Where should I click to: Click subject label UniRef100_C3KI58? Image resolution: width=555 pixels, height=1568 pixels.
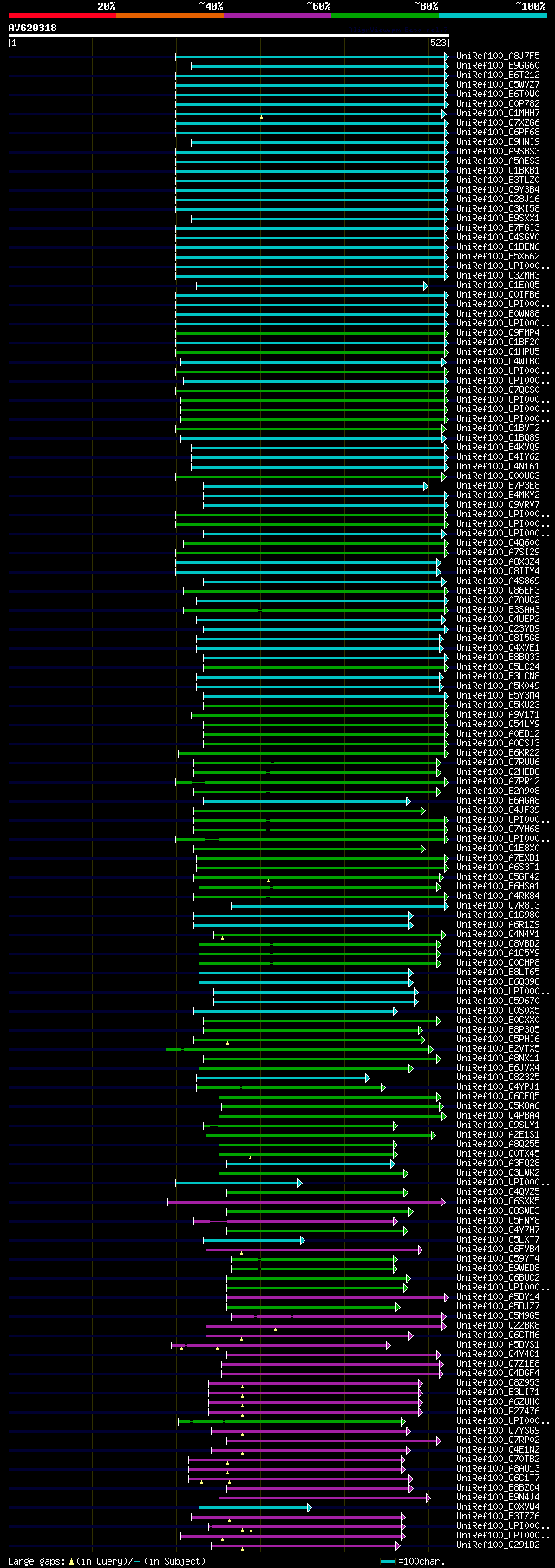[498, 208]
